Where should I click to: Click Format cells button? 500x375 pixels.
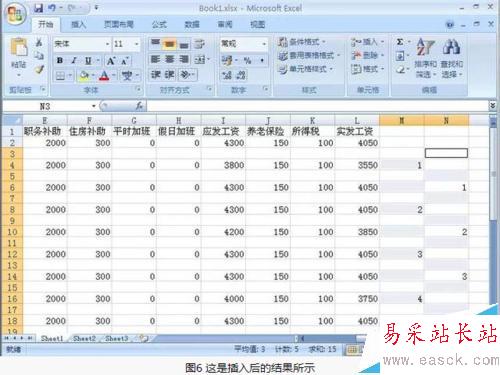click(368, 69)
